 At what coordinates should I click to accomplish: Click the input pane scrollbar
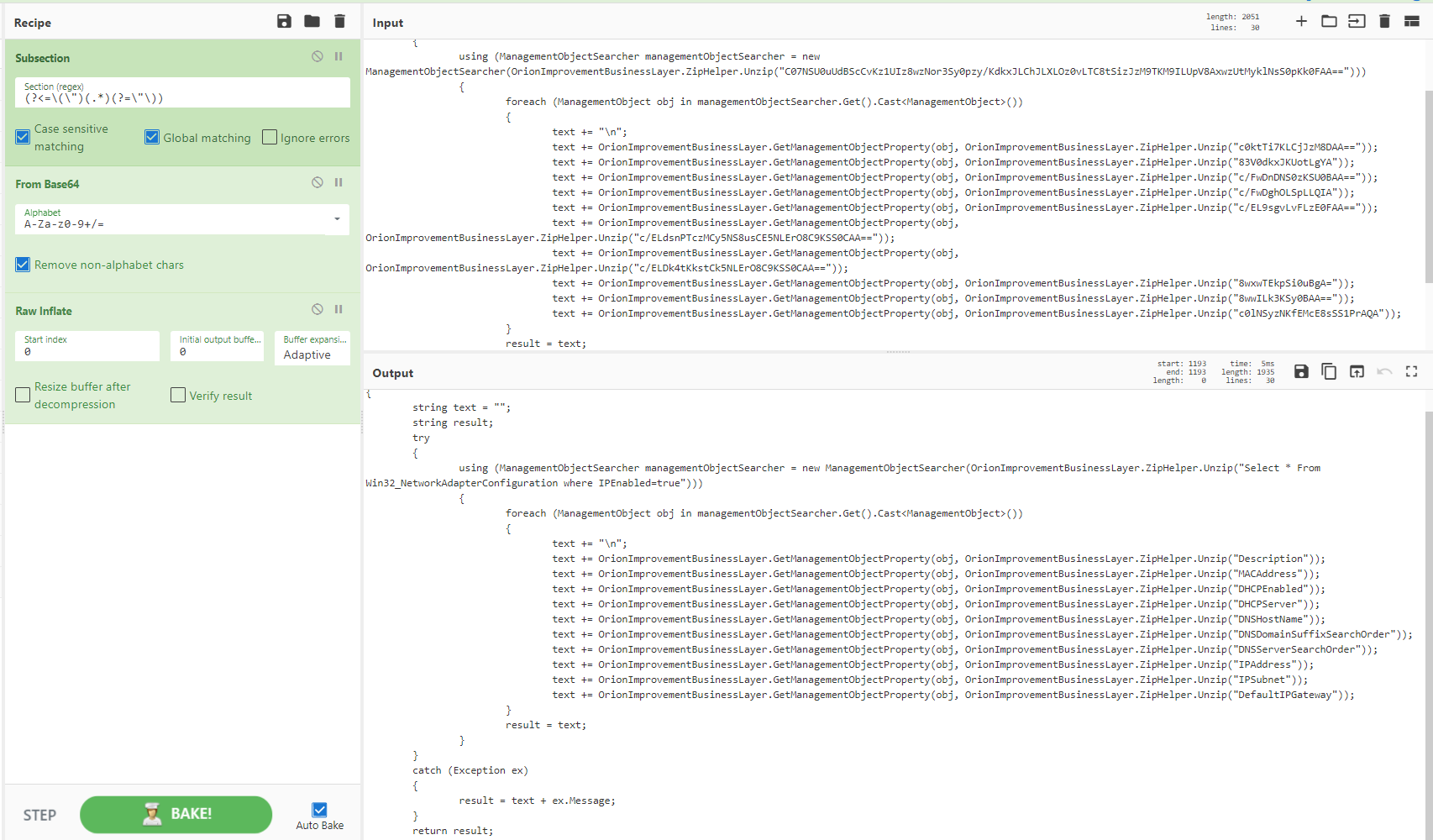pos(1429,186)
